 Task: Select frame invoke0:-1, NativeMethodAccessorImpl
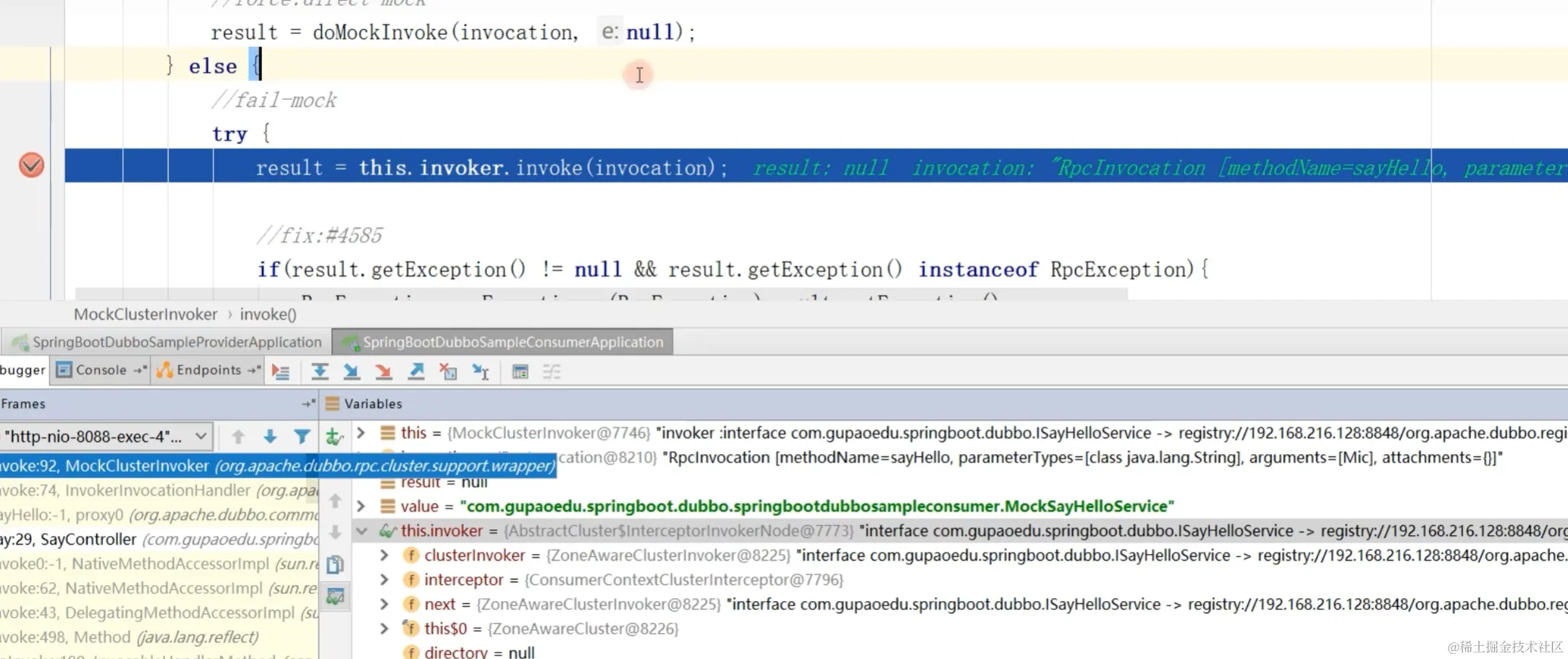(159, 563)
